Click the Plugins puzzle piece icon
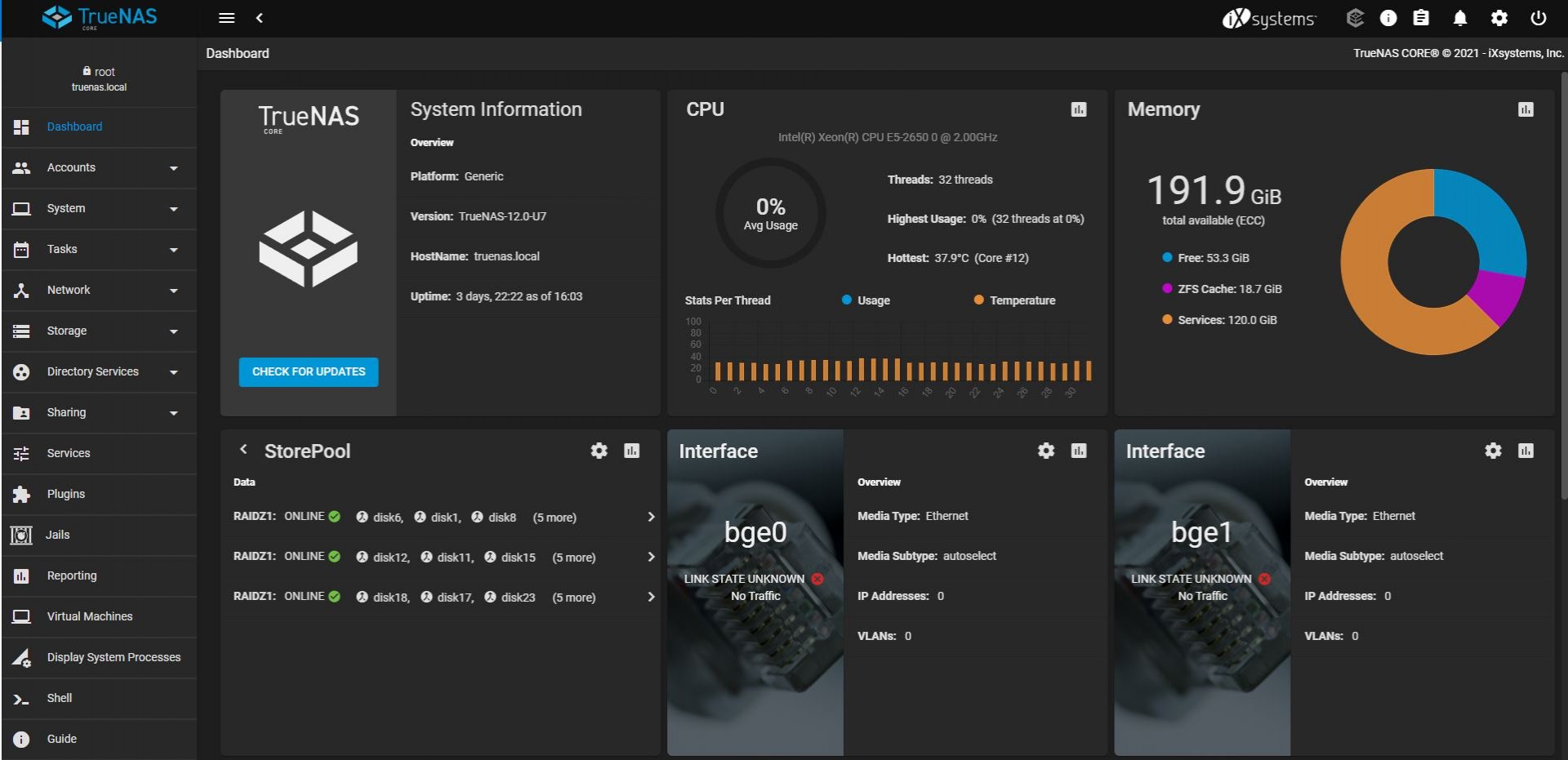 click(x=21, y=494)
